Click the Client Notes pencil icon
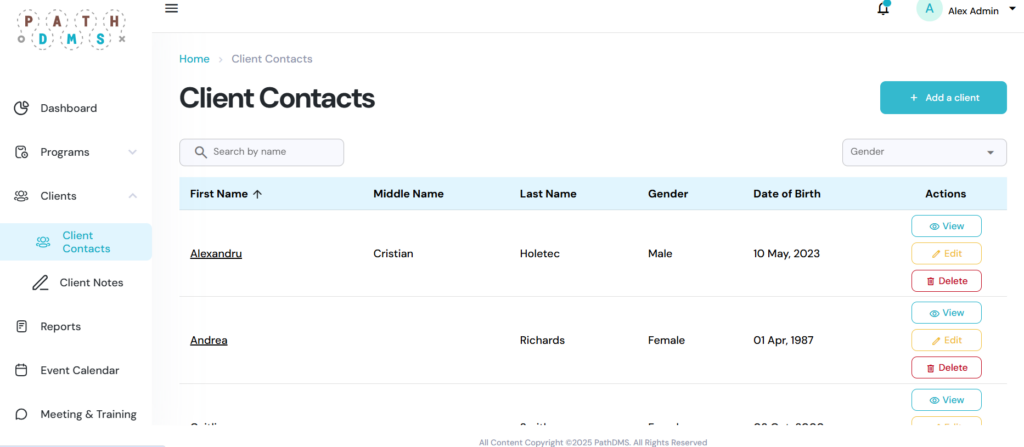This screenshot has height=447, width=1024. click(40, 283)
